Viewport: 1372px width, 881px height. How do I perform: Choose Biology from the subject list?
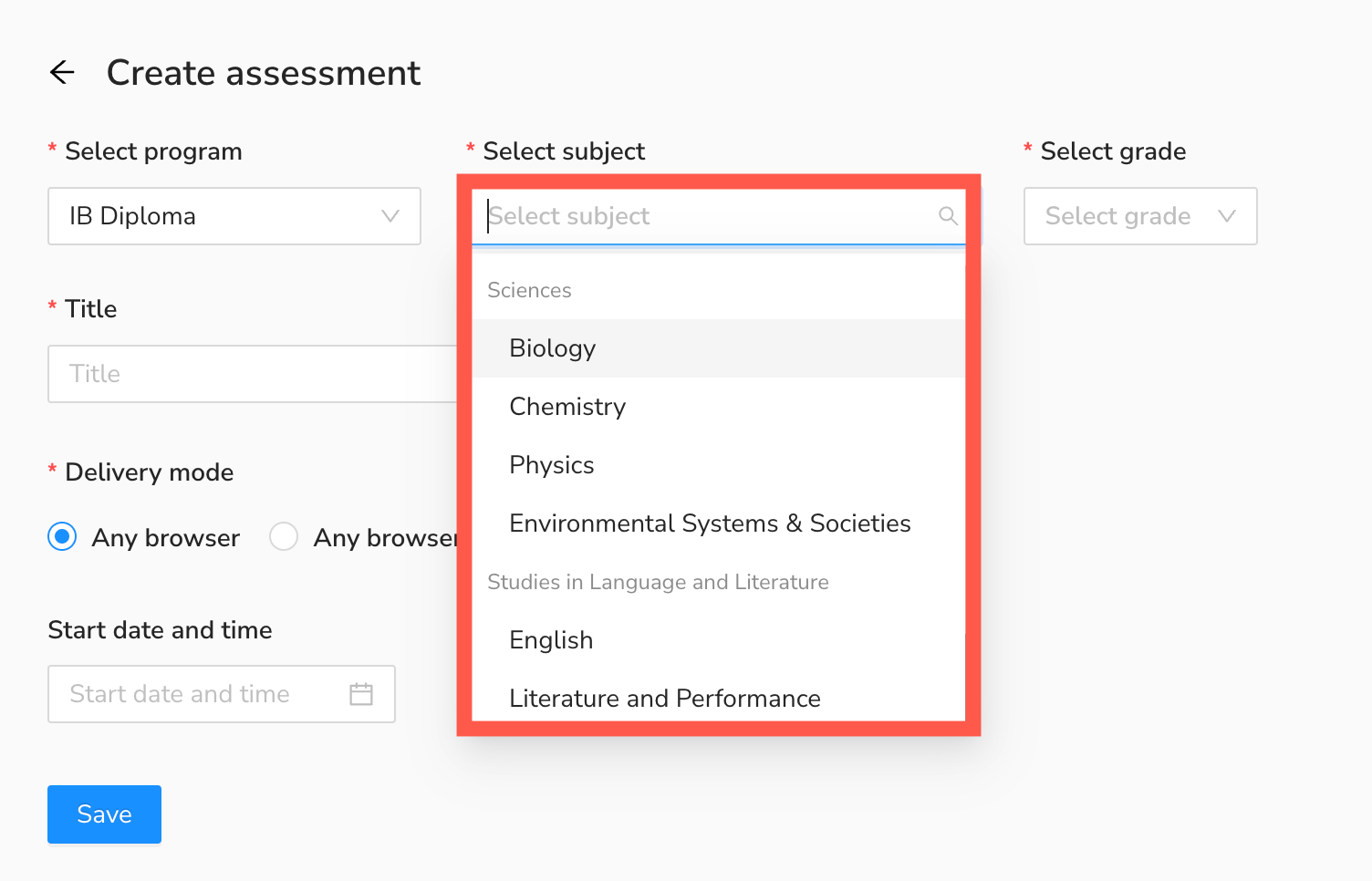(x=553, y=348)
